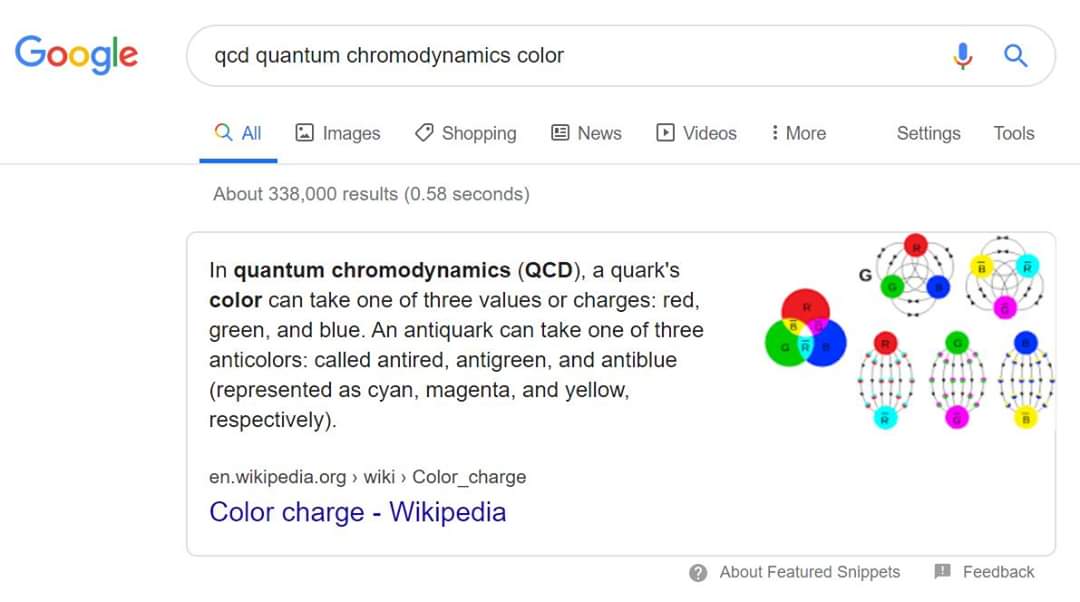The image size is (1080, 602).
Task: Click the About Featured Snippets link
Action: (809, 572)
